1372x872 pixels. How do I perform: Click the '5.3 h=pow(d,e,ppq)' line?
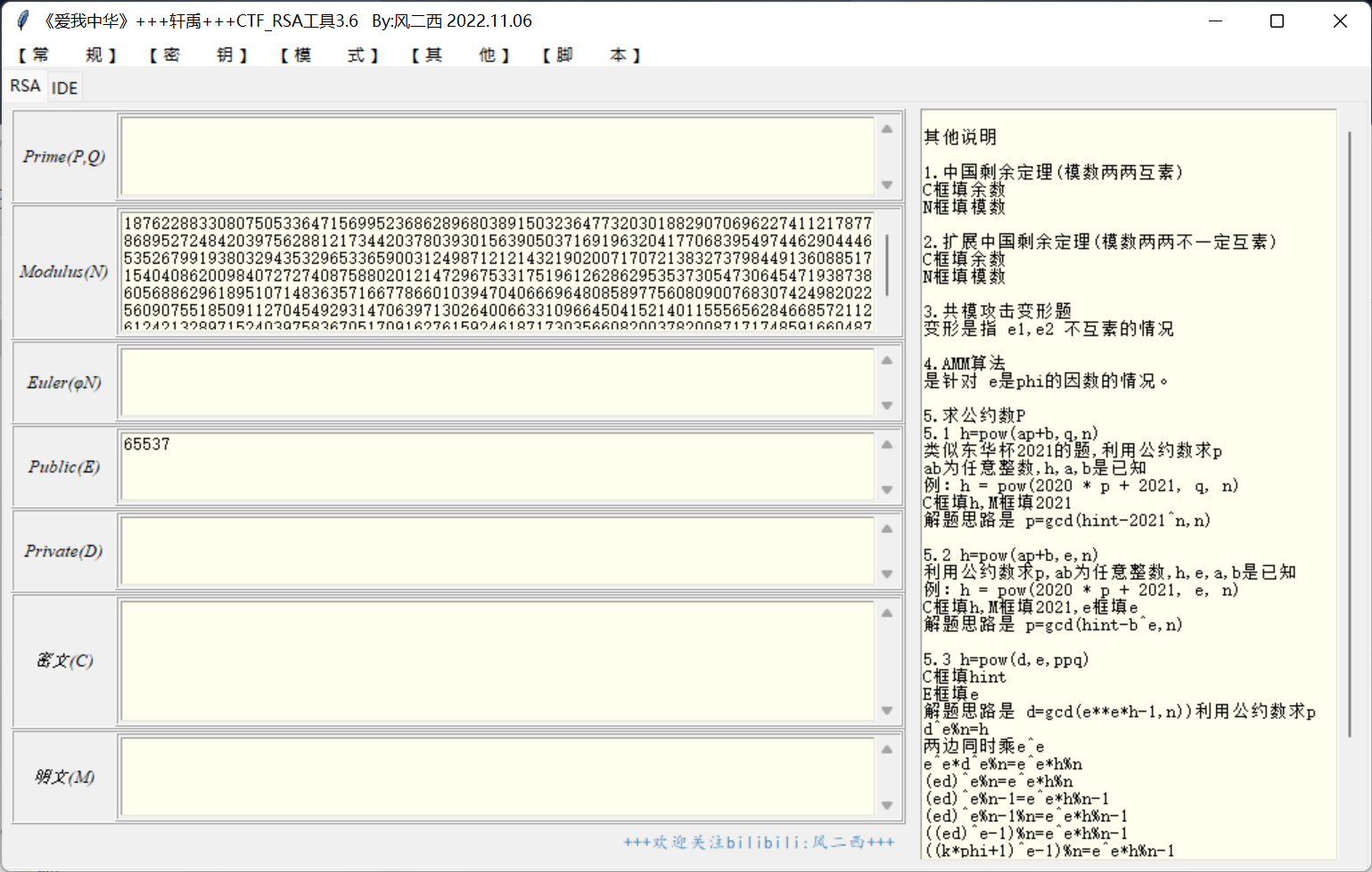1006,660
